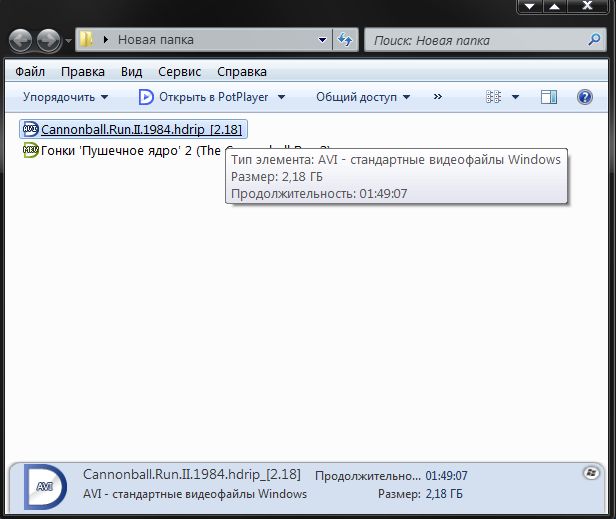Click the Windows logo icon in details pane

coord(591,473)
